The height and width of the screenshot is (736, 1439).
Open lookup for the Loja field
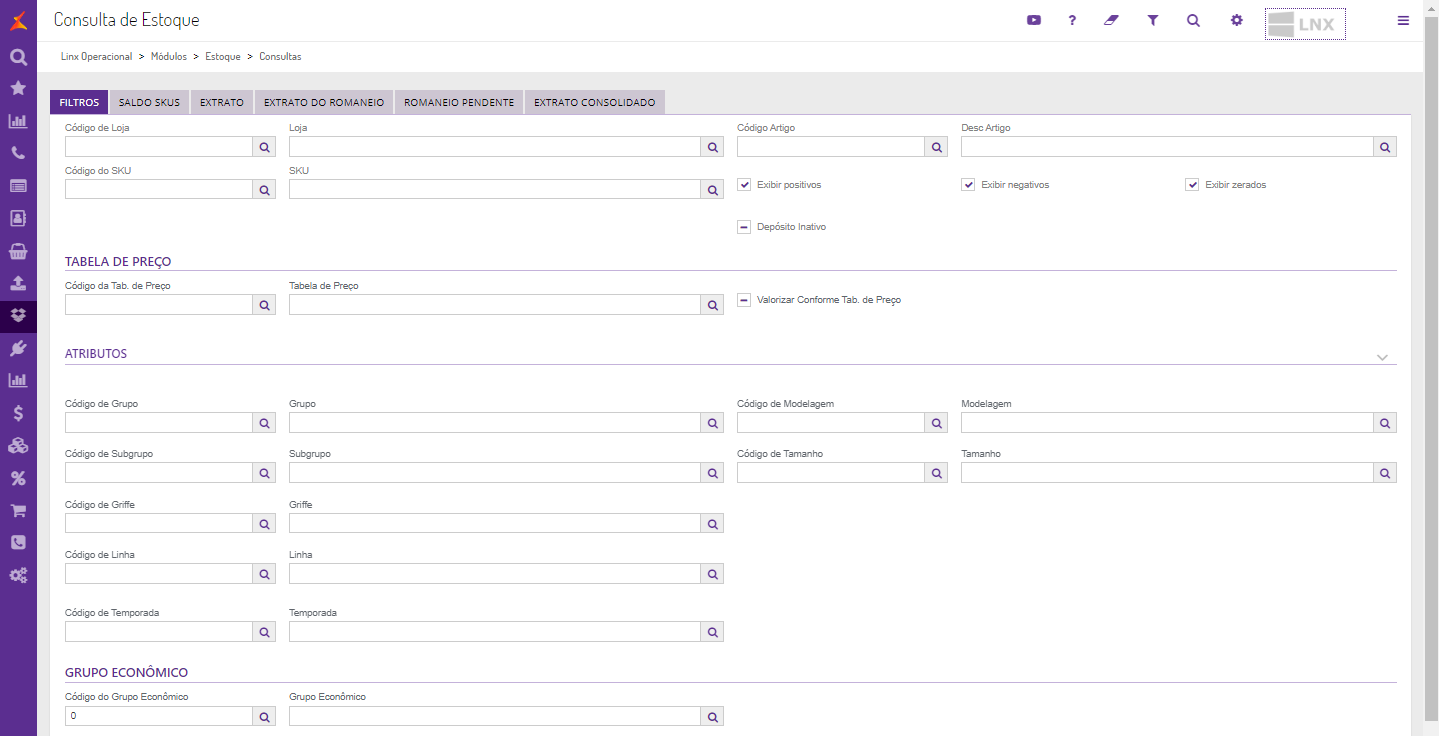click(x=712, y=147)
